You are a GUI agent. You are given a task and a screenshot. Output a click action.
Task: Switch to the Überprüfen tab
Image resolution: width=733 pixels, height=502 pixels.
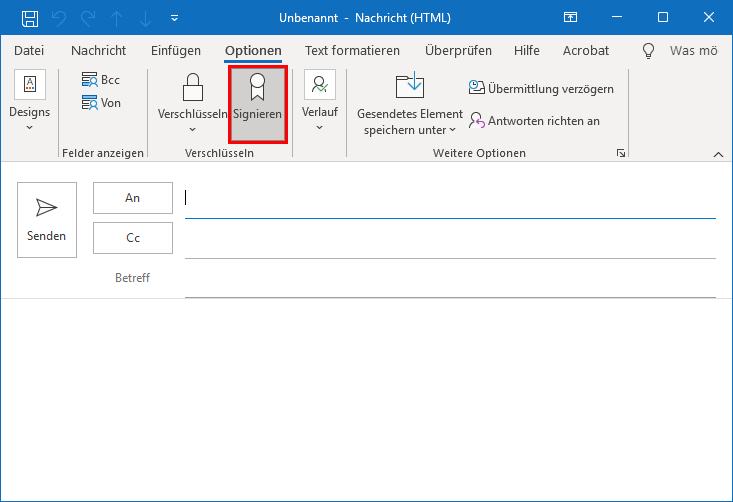coord(458,50)
